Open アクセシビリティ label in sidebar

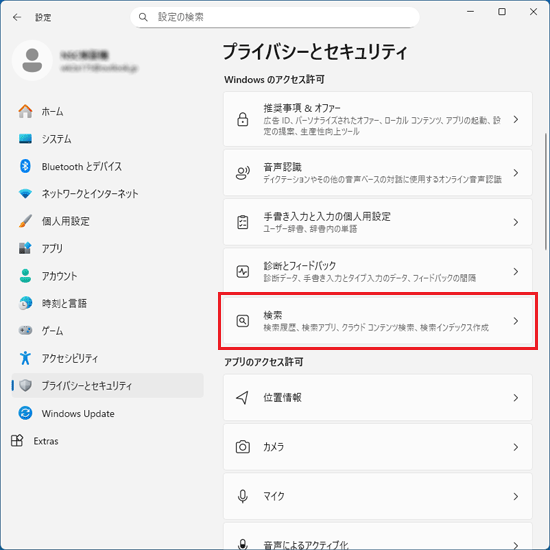[70, 358]
